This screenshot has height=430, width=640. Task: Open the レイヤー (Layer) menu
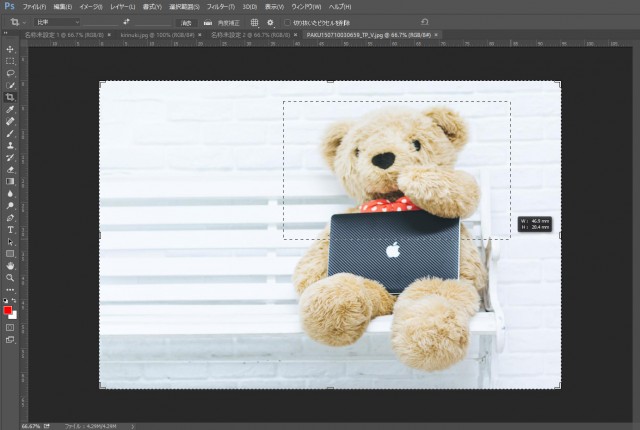[121, 6]
